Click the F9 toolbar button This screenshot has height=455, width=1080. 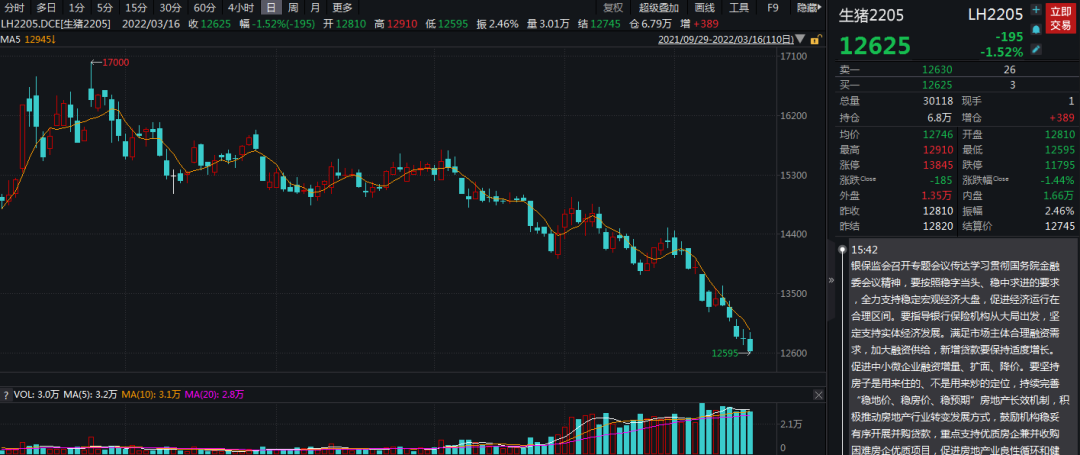pyautogui.click(x=773, y=8)
